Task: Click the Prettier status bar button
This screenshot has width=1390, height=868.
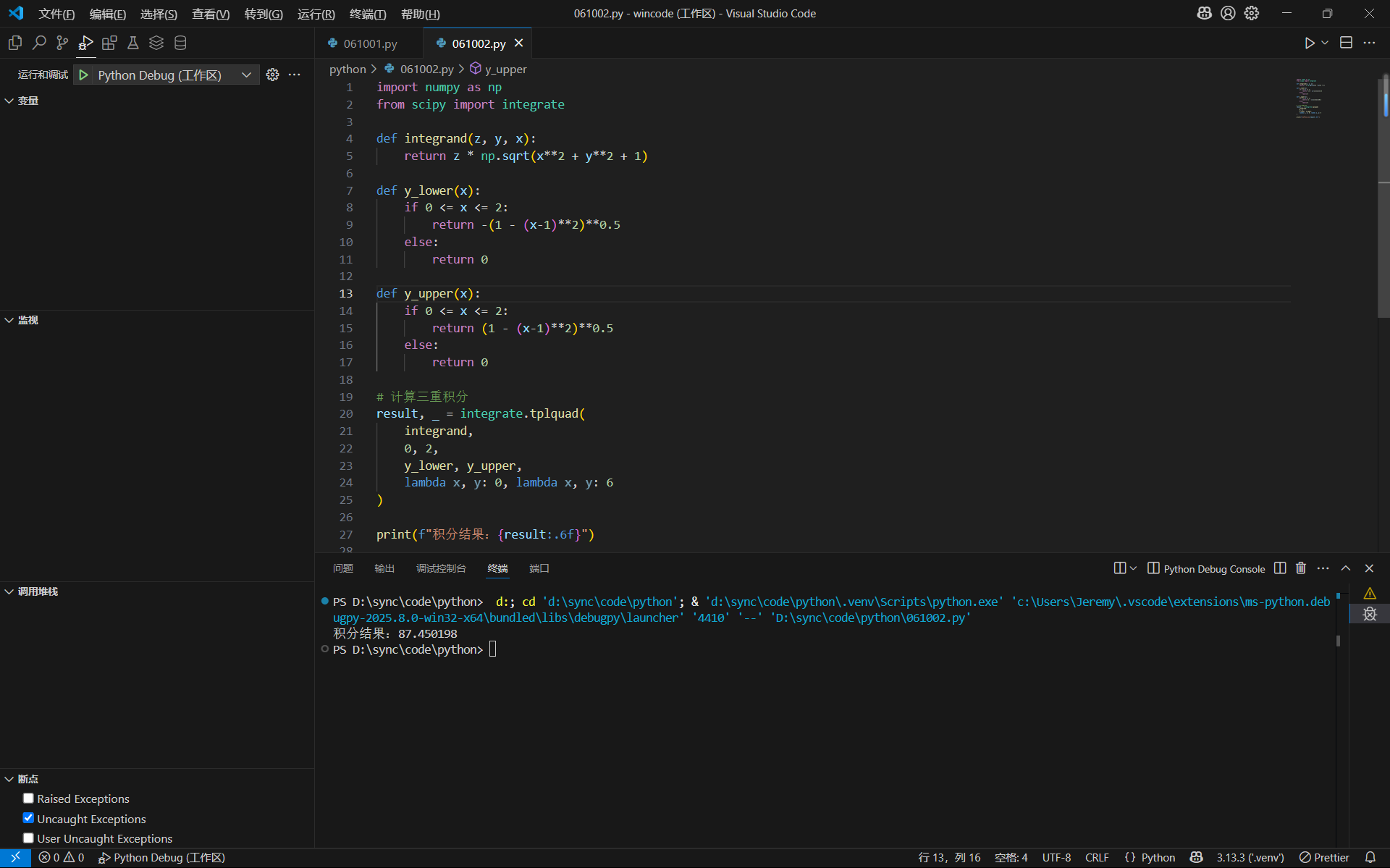Action: [1324, 857]
